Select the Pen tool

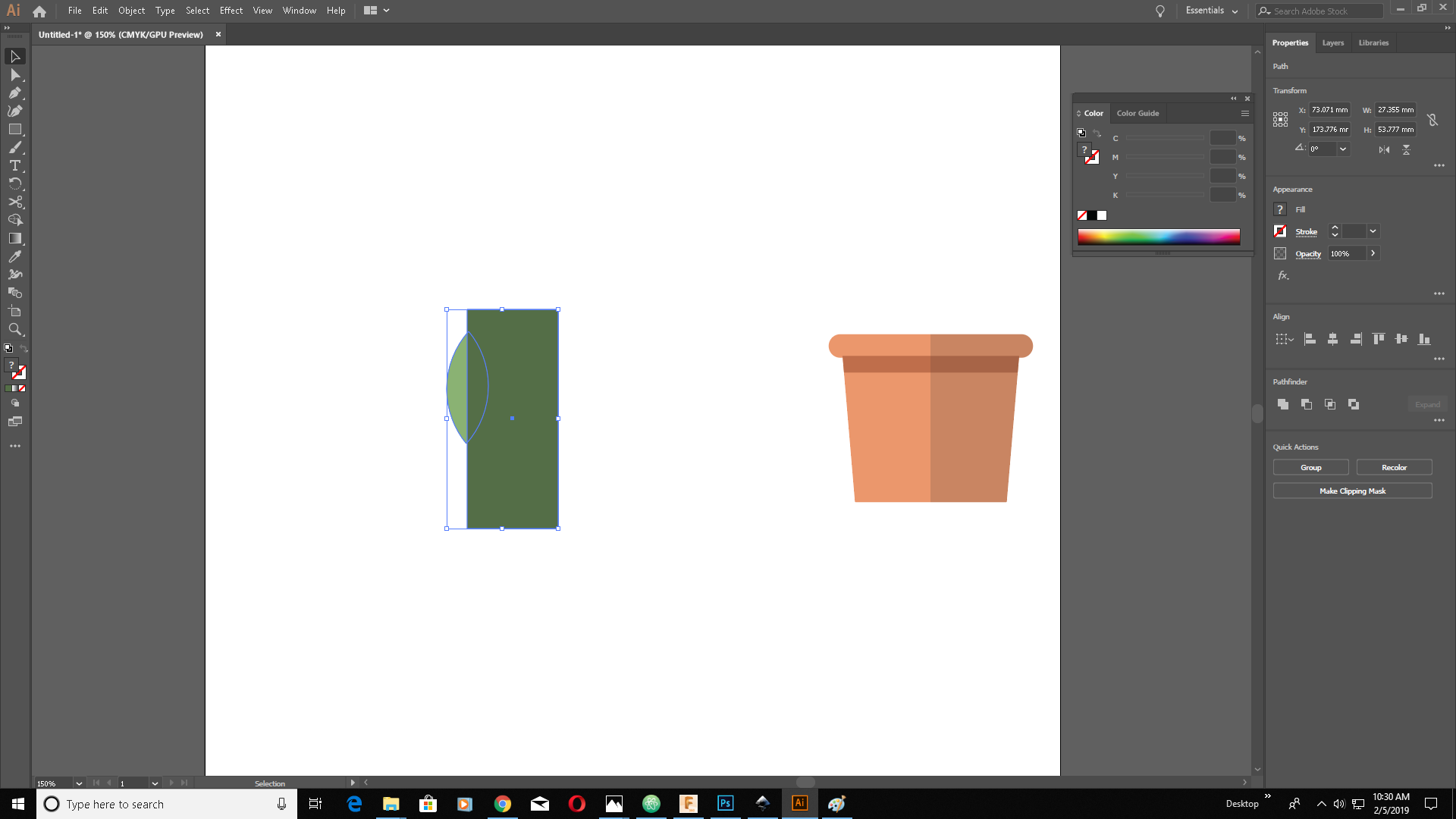tap(14, 93)
